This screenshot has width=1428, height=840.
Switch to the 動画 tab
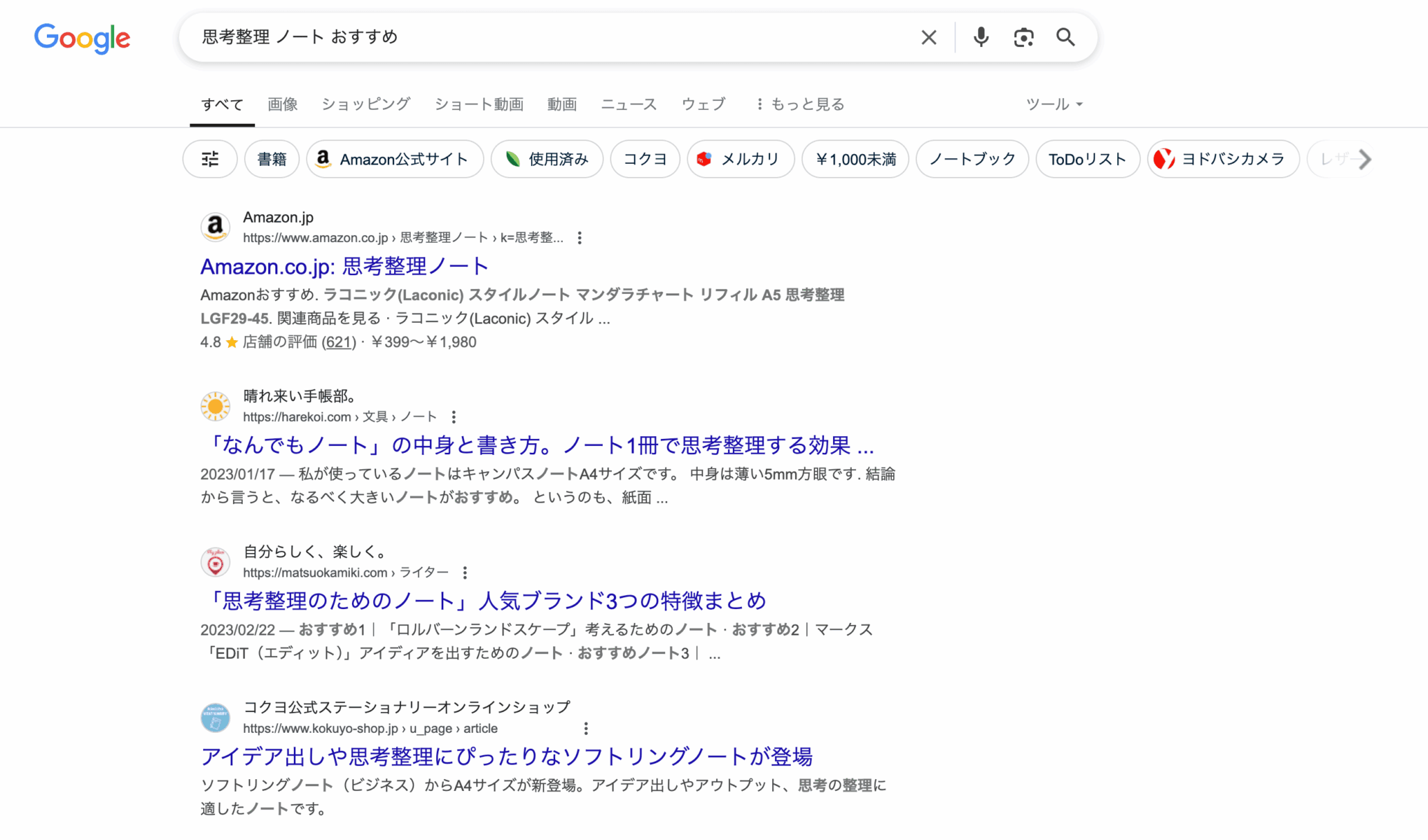[562, 104]
